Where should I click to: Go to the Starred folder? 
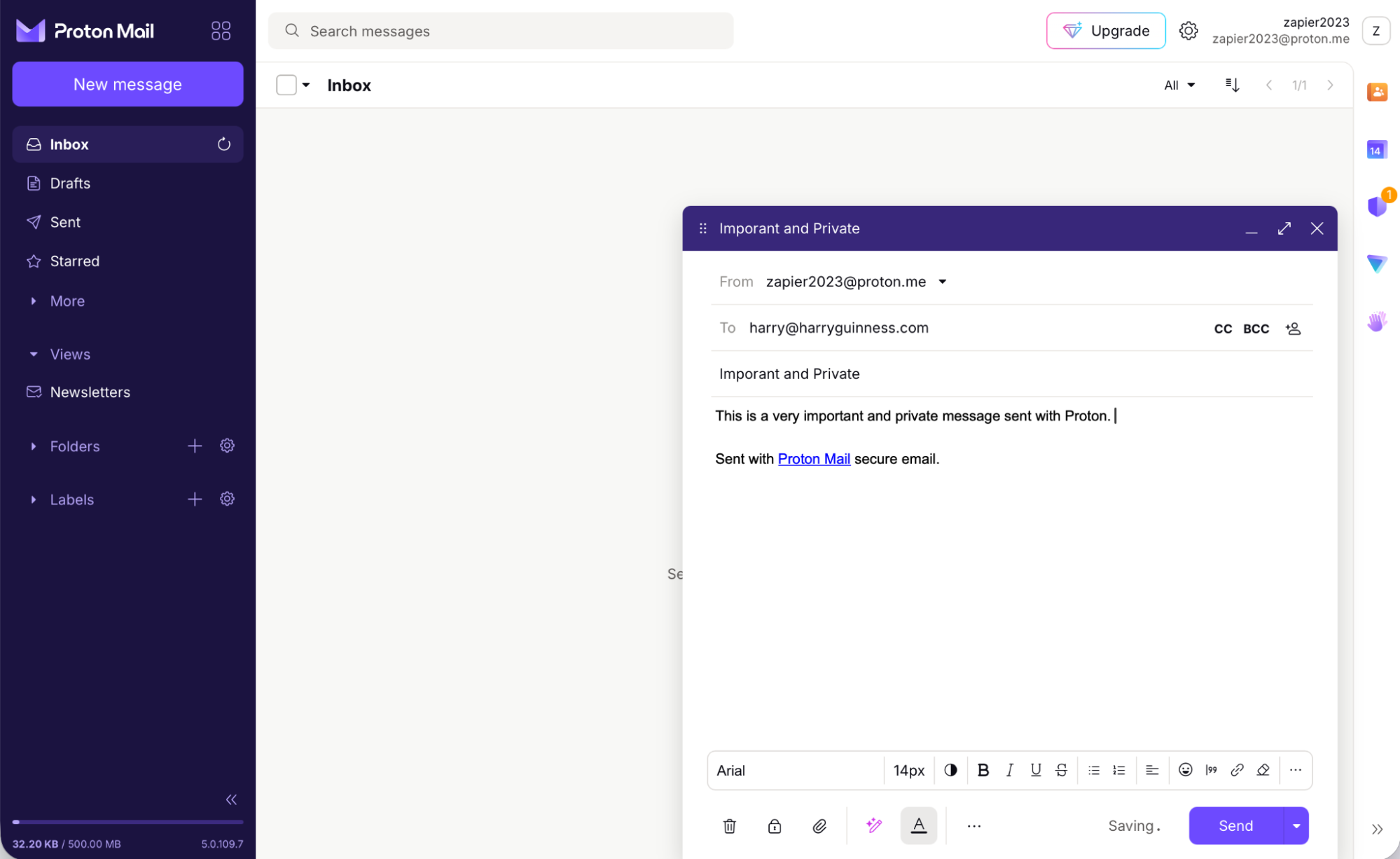[74, 261]
